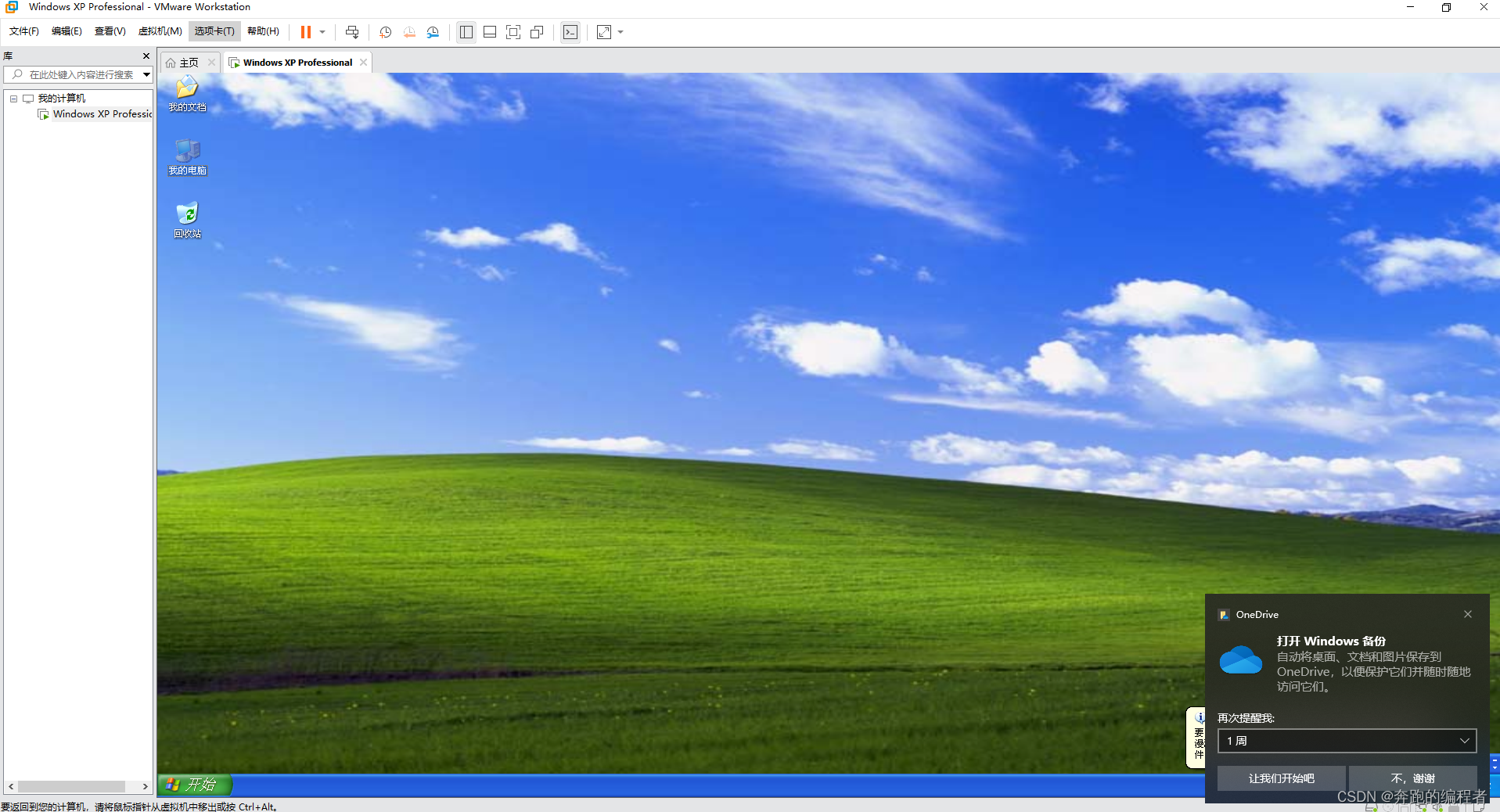Click the 我的电脑 desktop icon
This screenshot has height=812, width=1500.
coord(187,157)
